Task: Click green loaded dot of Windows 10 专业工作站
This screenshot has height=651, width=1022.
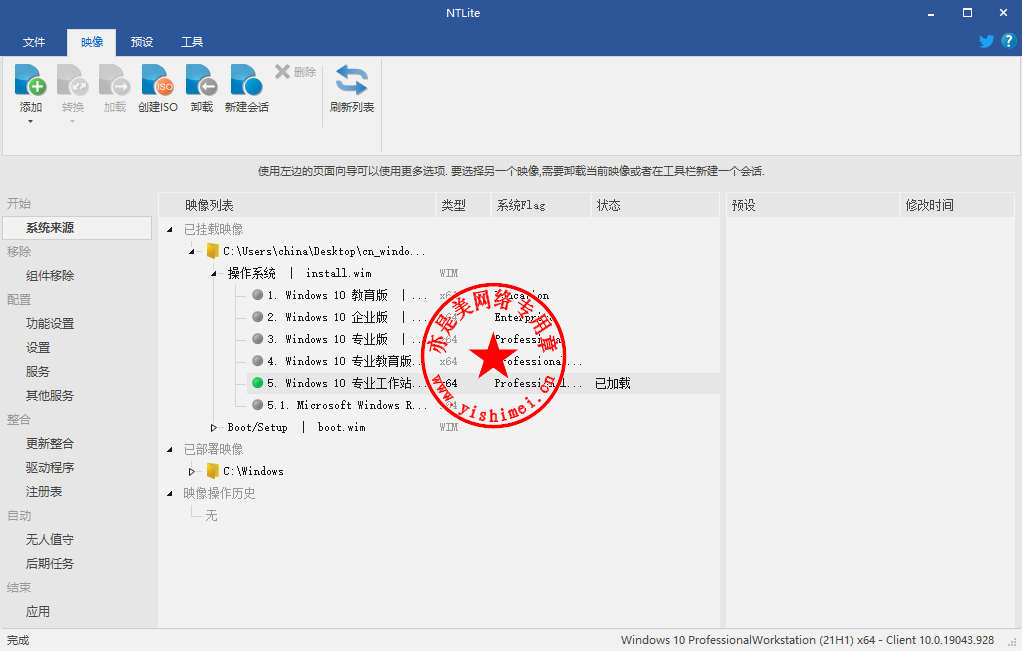Action: coord(257,383)
